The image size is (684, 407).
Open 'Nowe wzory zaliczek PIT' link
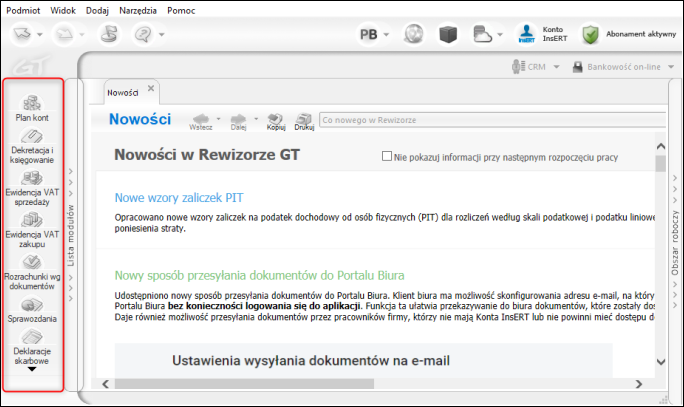[179, 198]
